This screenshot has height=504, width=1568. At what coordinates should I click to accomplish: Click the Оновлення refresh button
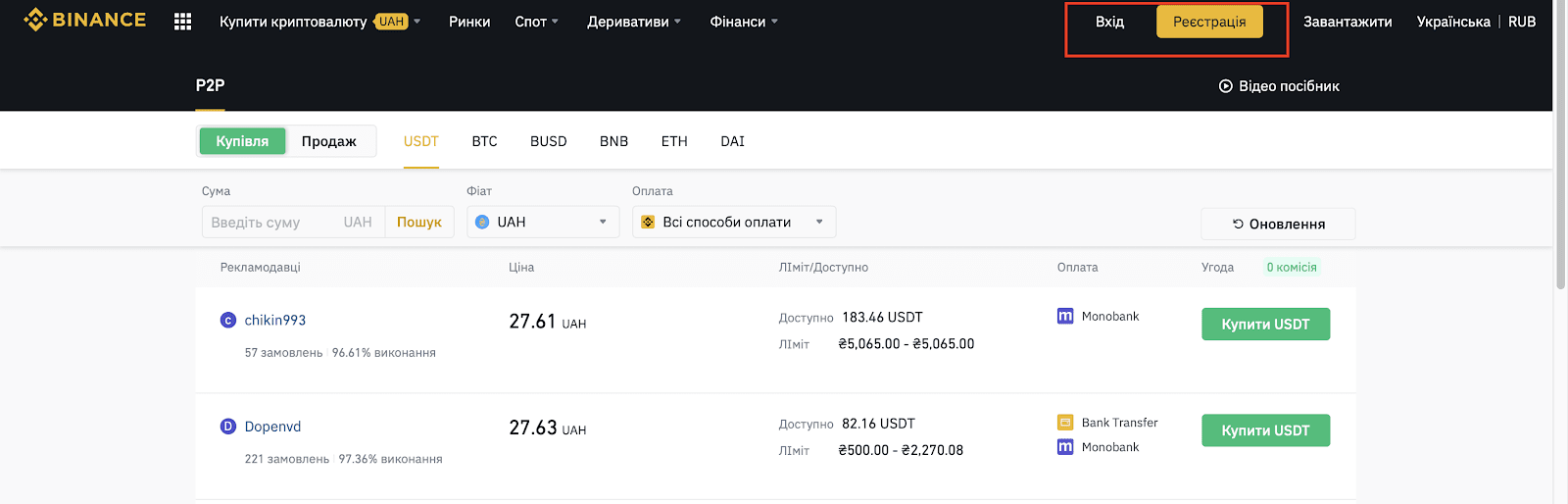pos(1278,224)
